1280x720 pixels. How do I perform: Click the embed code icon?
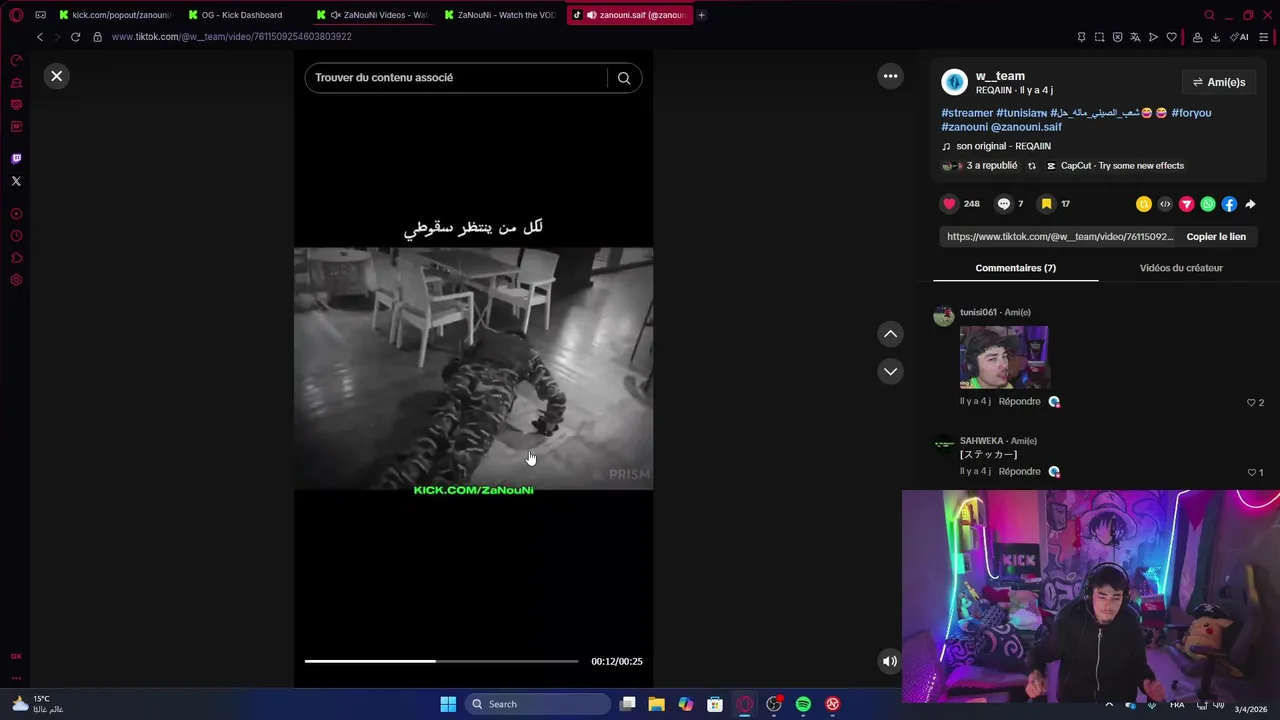coord(1165,204)
